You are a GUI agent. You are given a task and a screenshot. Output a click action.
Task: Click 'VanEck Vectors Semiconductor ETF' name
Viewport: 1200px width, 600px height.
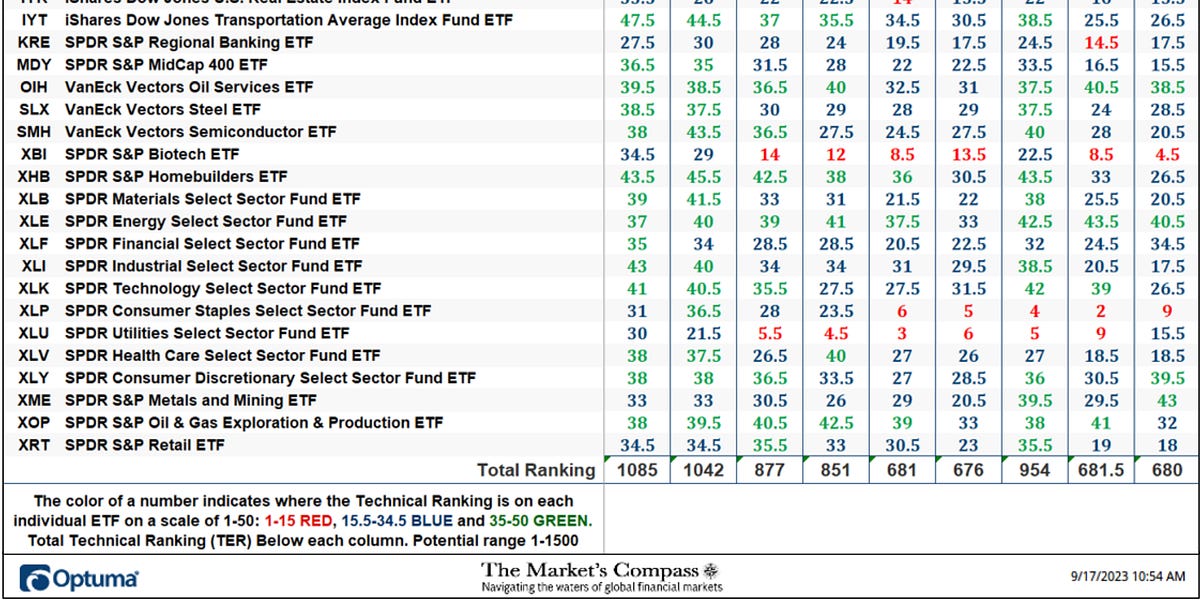click(x=201, y=132)
